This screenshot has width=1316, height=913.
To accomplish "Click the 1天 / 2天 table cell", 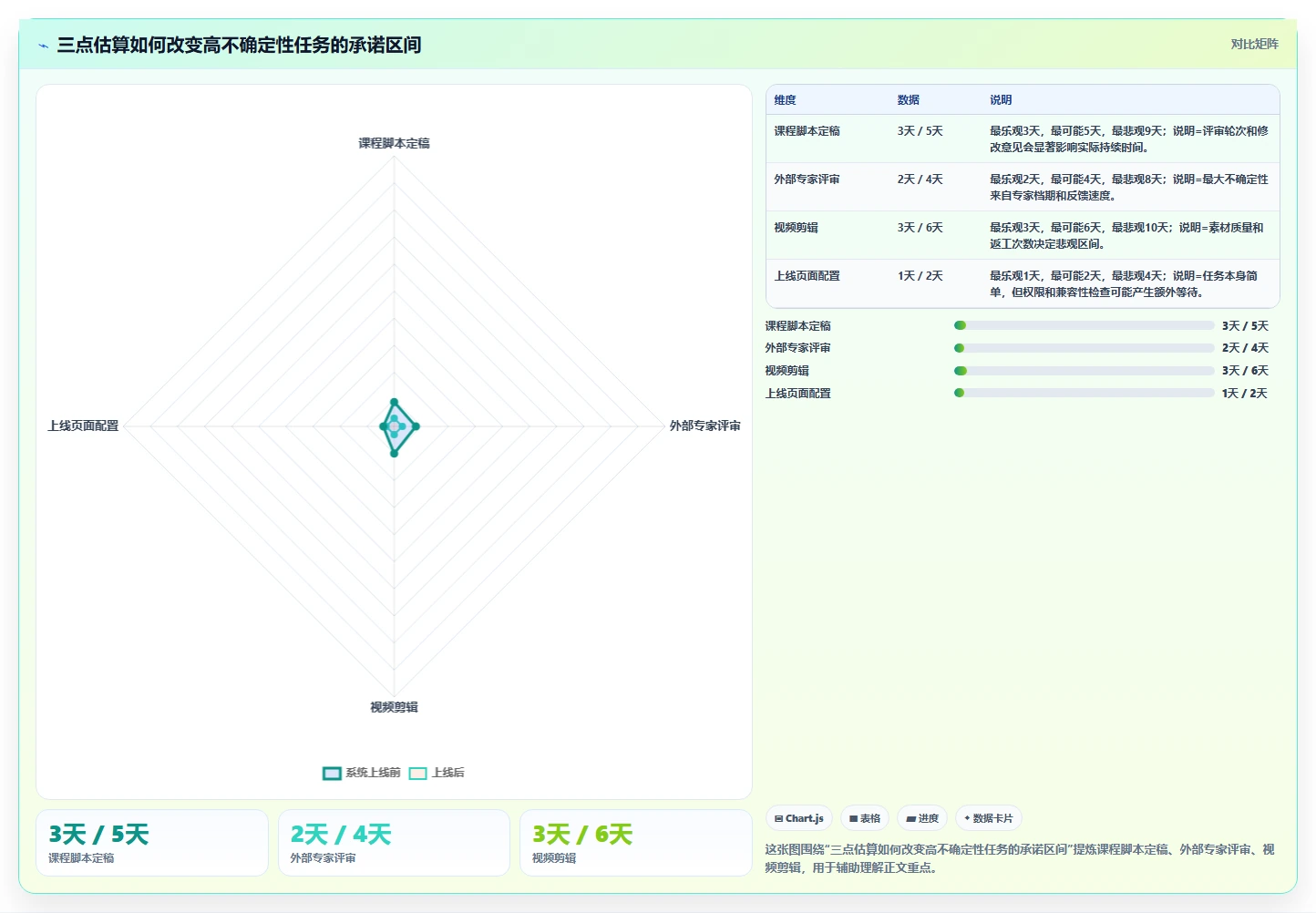I will (x=920, y=276).
